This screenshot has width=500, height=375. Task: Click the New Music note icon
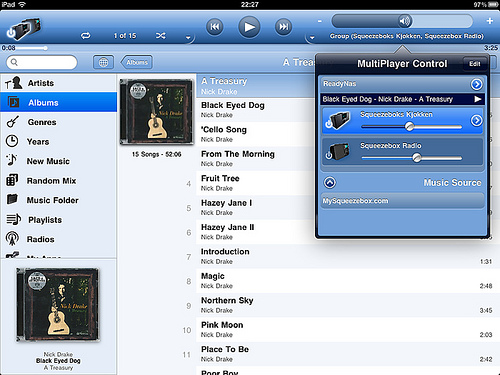tap(12, 160)
